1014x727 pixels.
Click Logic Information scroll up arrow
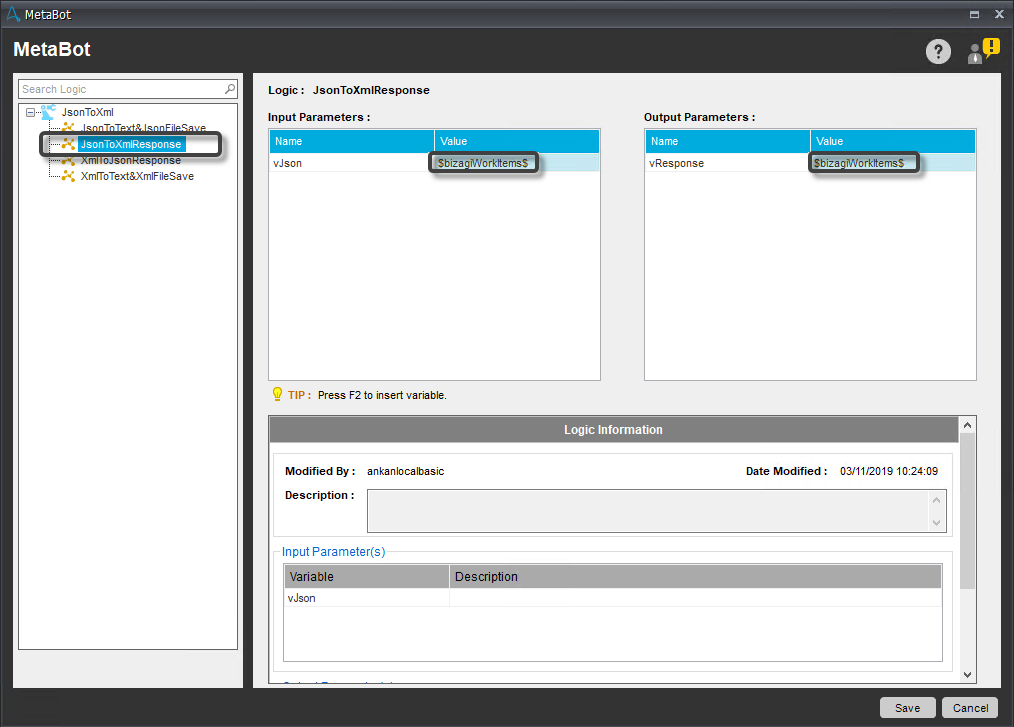[x=967, y=425]
